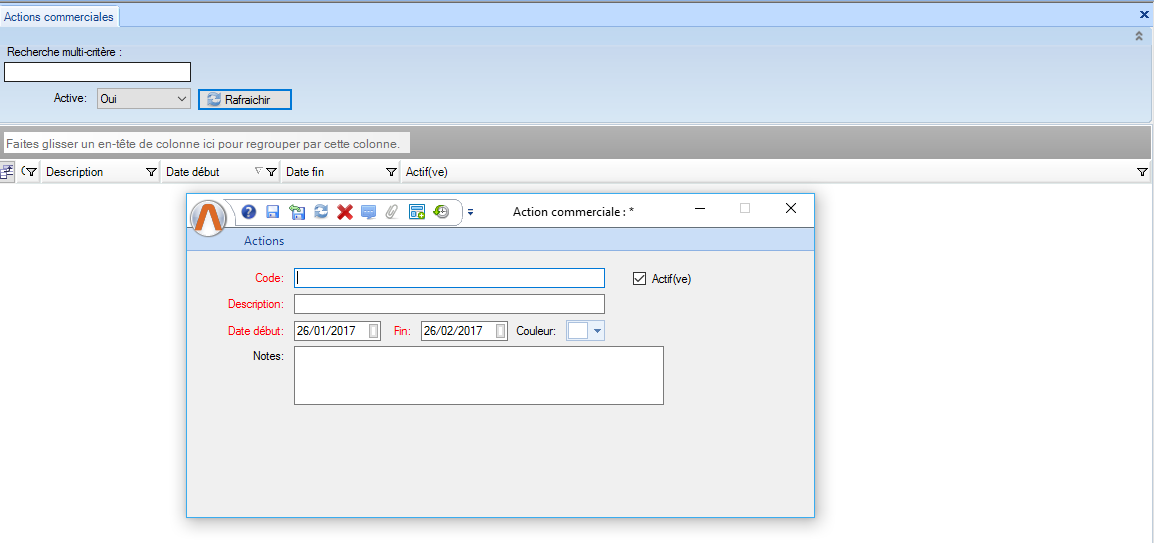Click the refresh arrows icon in the dialog toolbar
1154x543 pixels.
(x=321, y=212)
